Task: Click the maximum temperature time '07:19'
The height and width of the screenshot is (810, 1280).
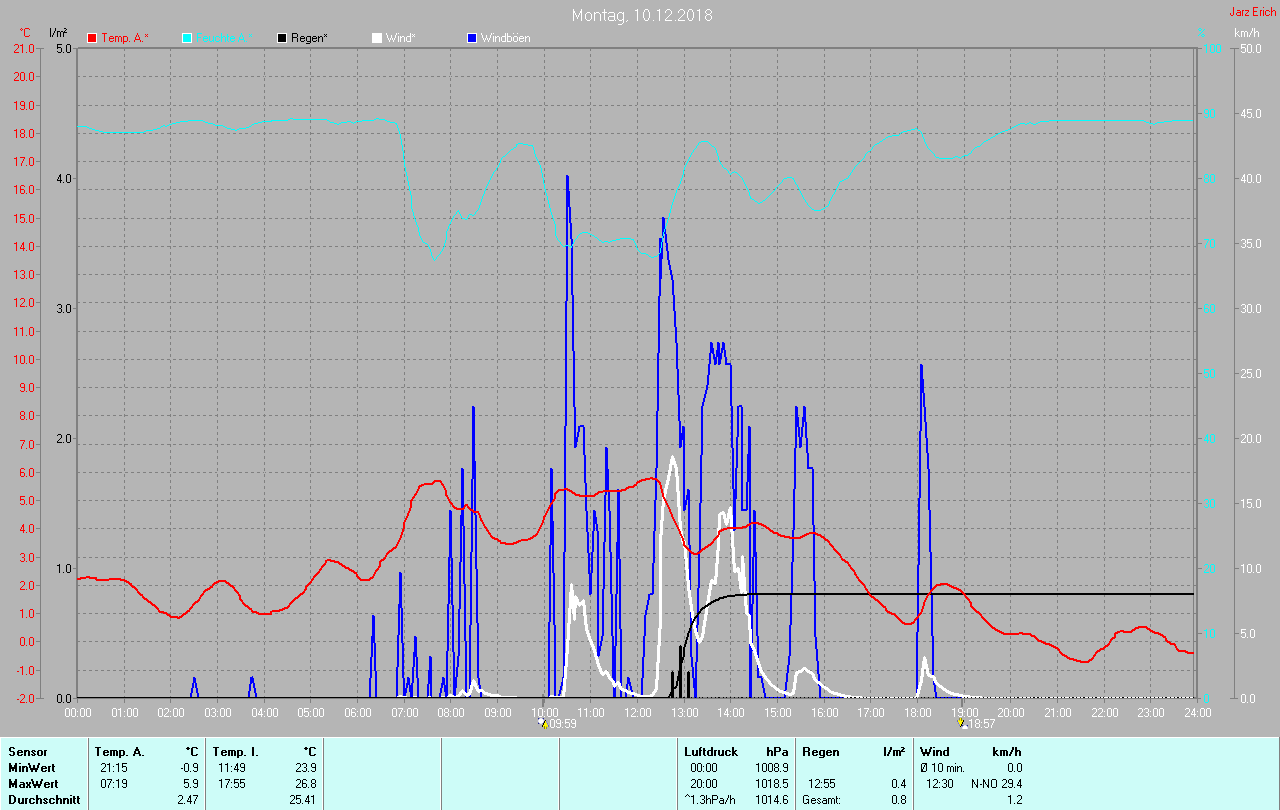Action: point(114,784)
